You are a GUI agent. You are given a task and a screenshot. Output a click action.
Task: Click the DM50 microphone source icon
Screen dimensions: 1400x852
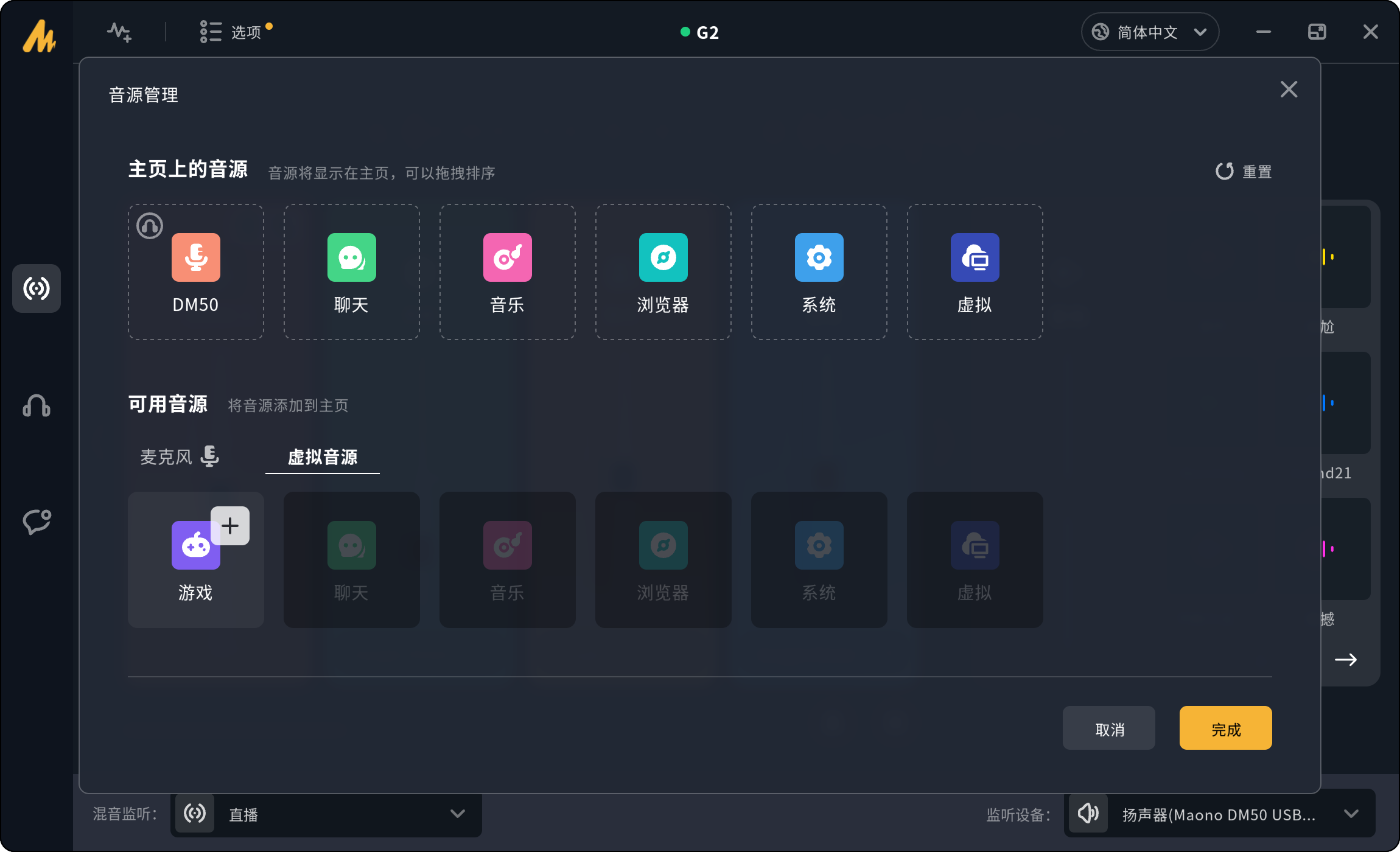tap(195, 257)
